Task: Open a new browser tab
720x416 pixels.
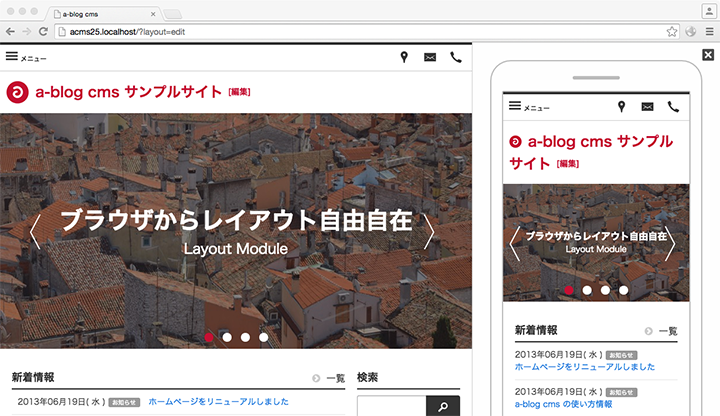Action: pos(173,14)
